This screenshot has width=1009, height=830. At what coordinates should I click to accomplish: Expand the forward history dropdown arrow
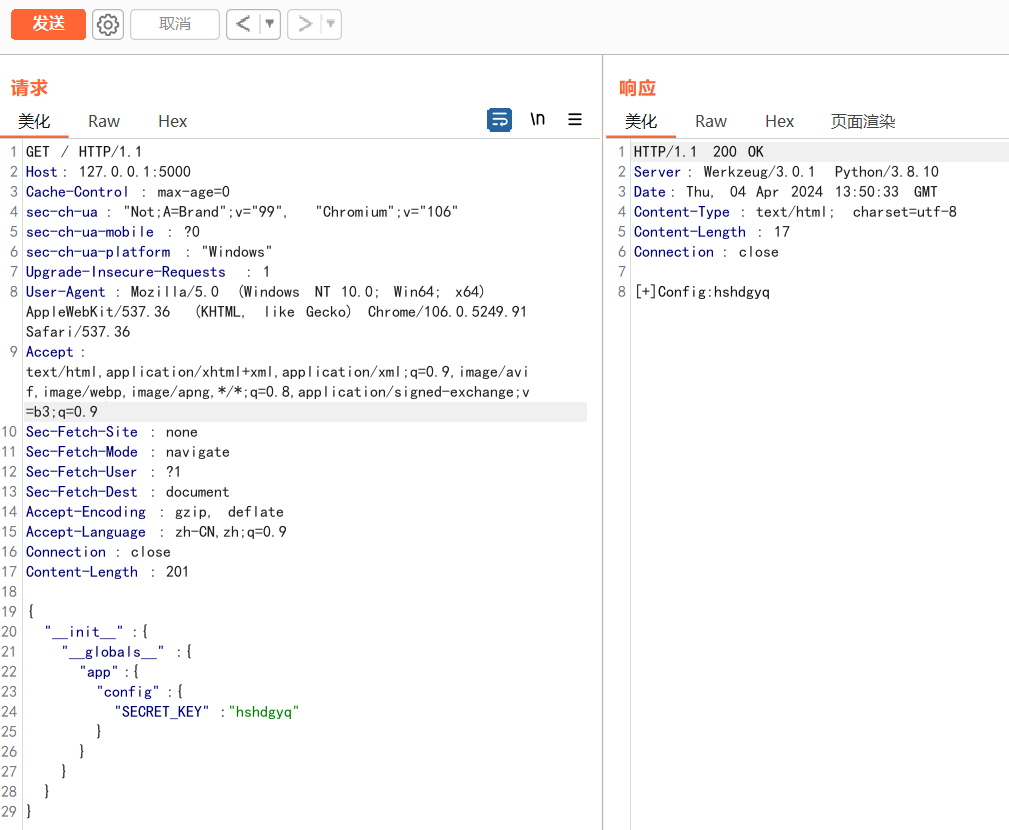coord(331,24)
